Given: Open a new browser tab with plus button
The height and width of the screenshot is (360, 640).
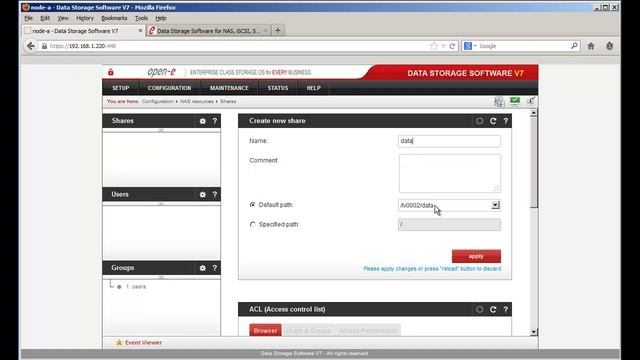Looking at the screenshot, I should tap(278, 31).
